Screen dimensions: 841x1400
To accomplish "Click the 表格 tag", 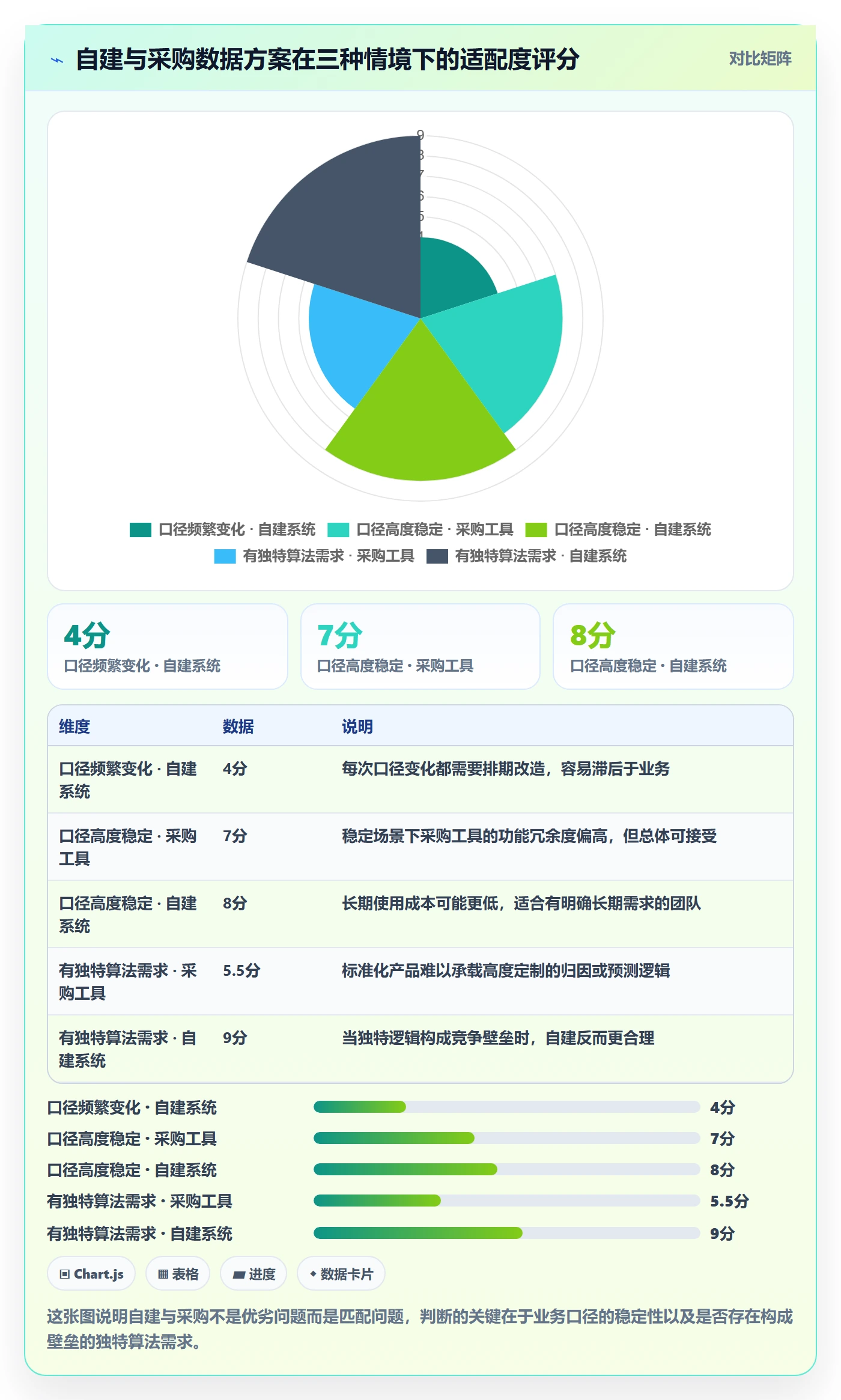I will pyautogui.click(x=178, y=1273).
